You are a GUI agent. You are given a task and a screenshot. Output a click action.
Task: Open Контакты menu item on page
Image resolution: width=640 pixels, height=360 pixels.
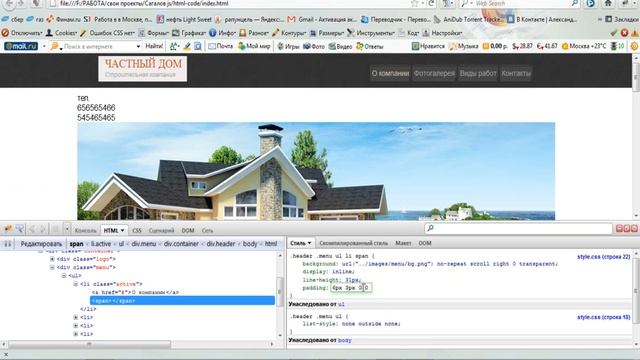(x=516, y=73)
